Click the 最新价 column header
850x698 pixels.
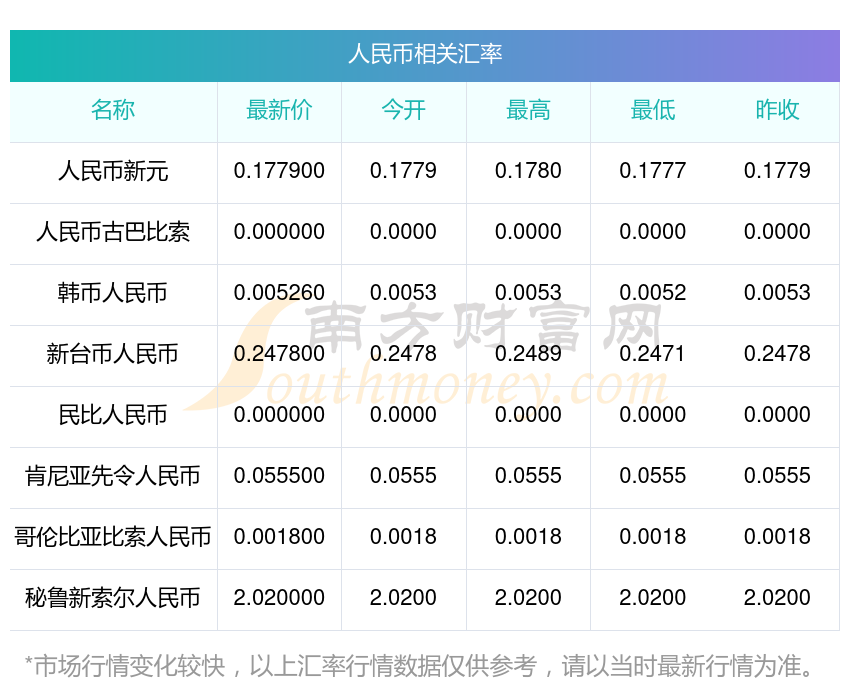[x=279, y=110]
